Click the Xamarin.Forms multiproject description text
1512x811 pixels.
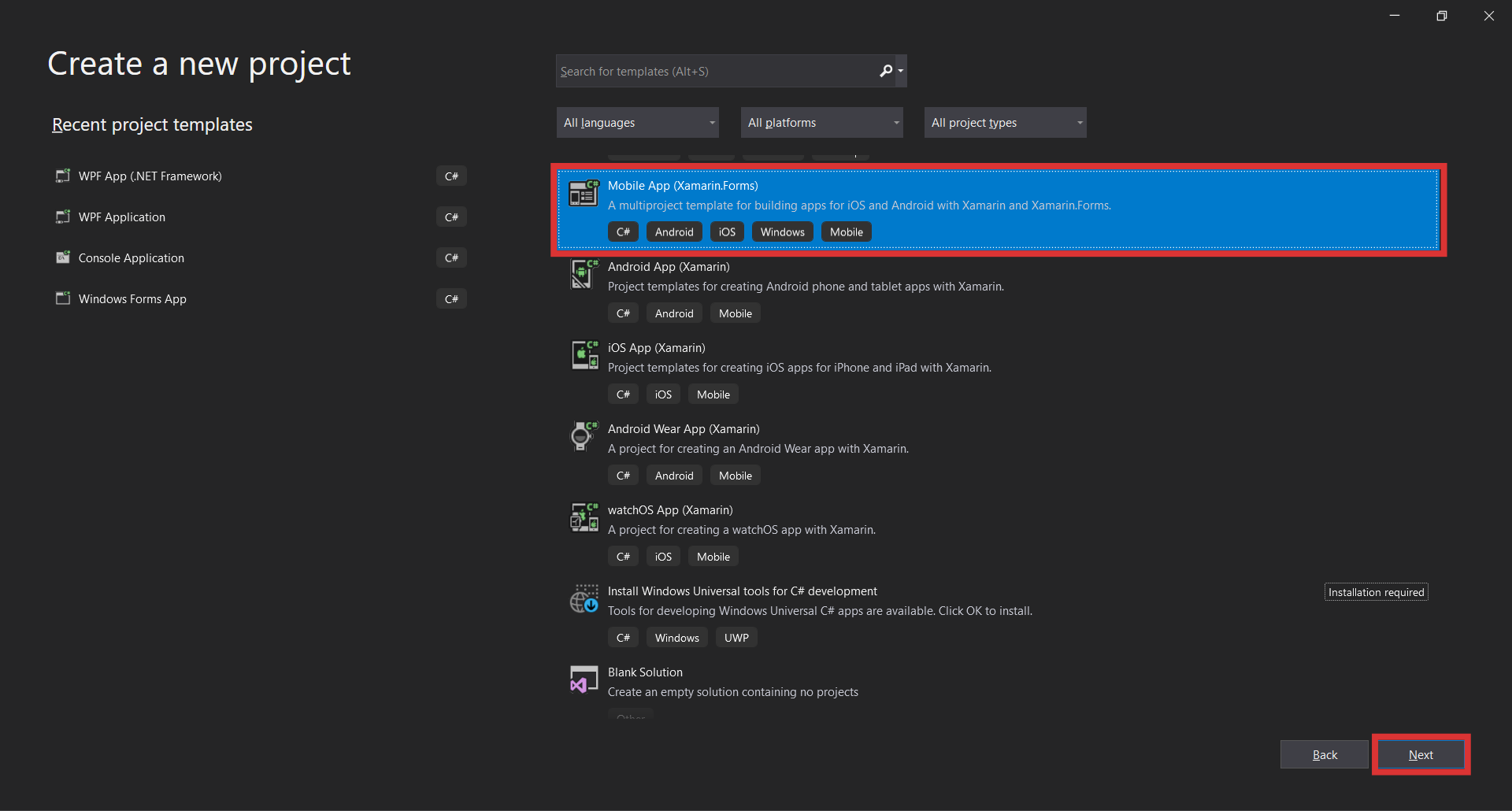tap(859, 206)
